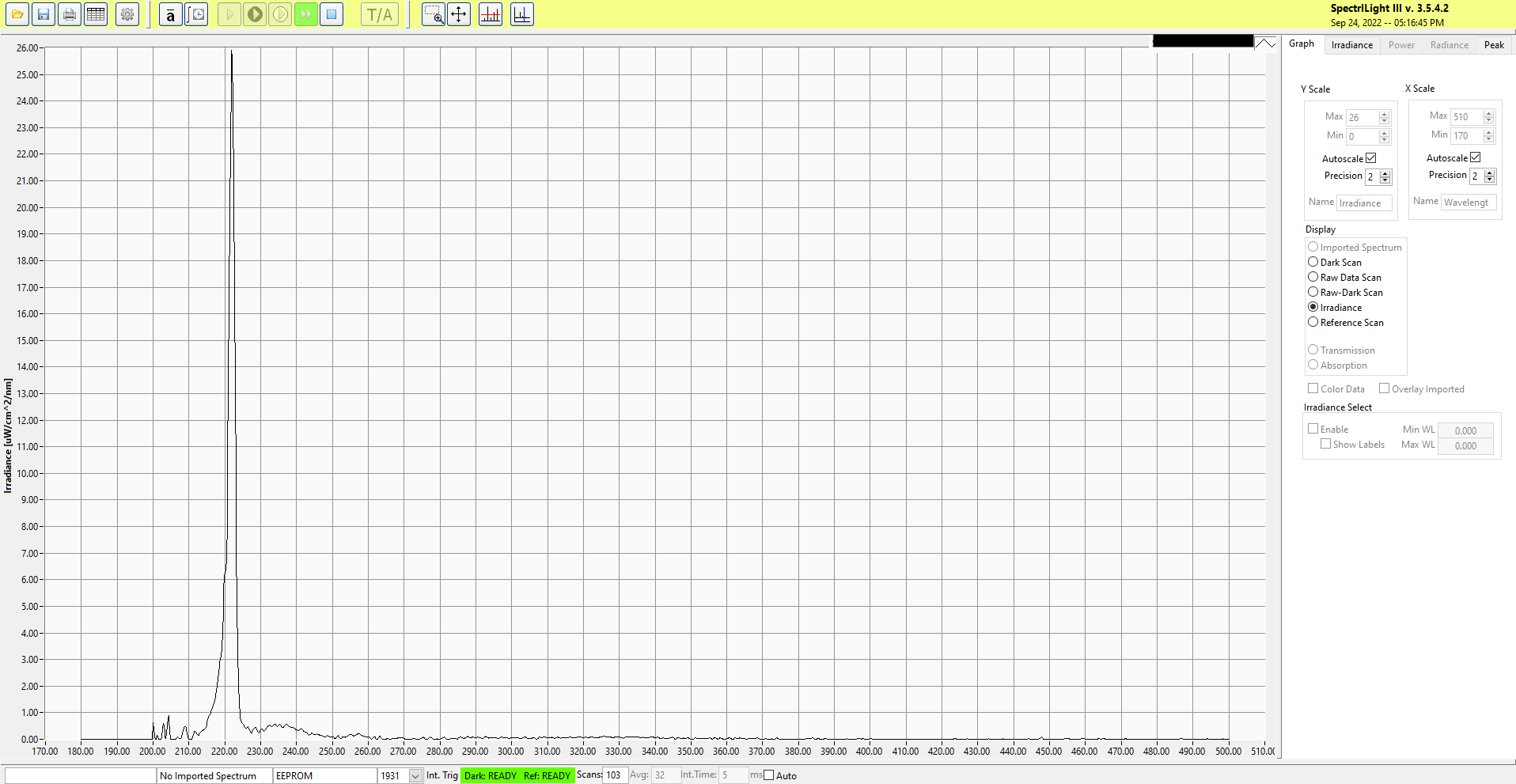Image resolution: width=1516 pixels, height=784 pixels.
Task: Click the integration time clock icon
Action: tap(196, 14)
